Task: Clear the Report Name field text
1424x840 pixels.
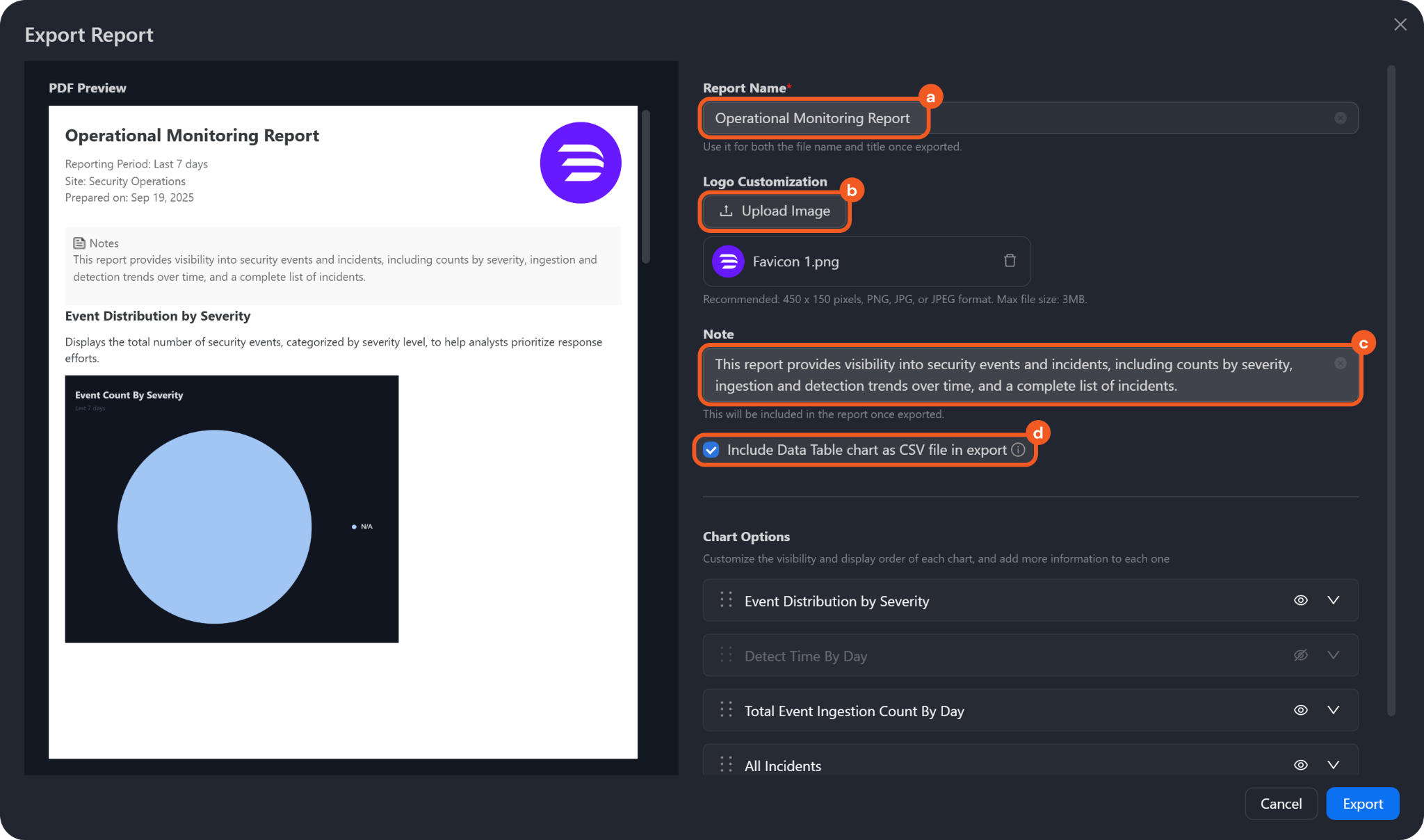Action: click(1340, 118)
